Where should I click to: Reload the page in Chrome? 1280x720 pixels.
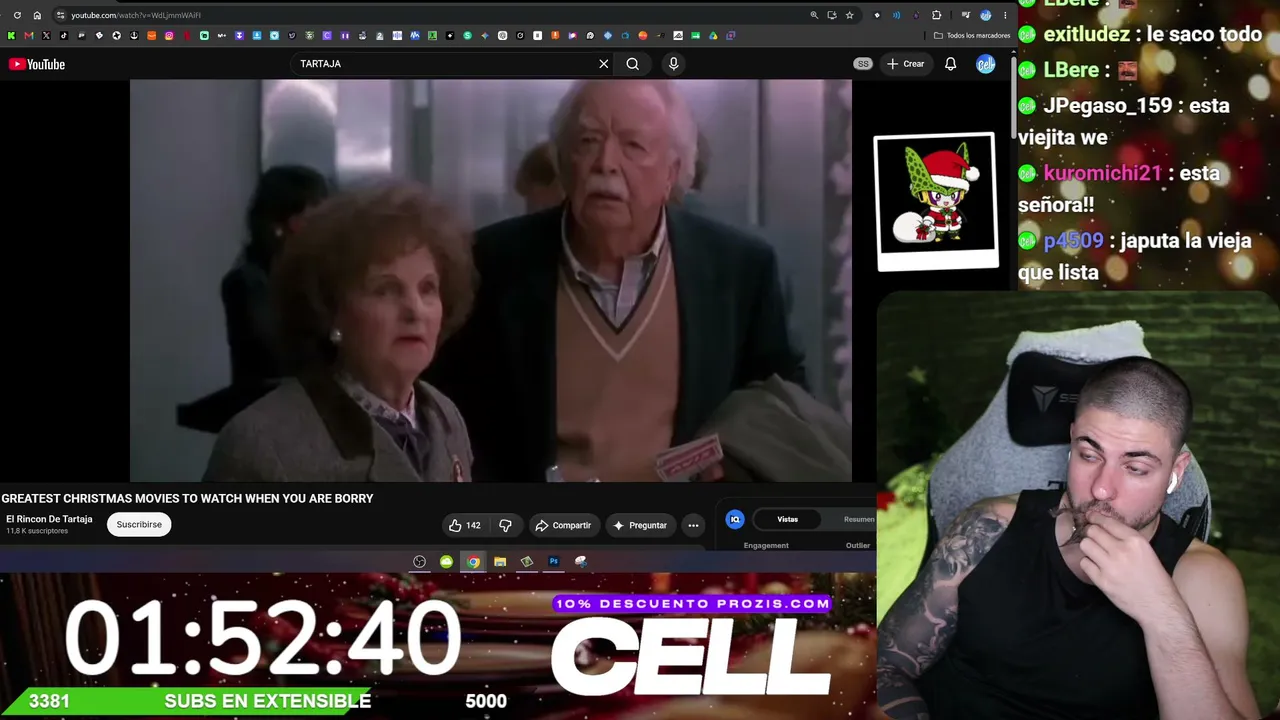17,15
